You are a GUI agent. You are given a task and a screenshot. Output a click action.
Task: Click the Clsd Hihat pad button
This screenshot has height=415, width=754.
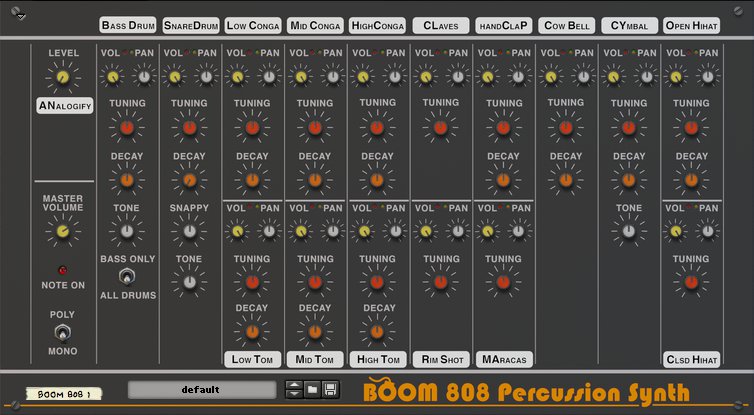[x=692, y=359]
